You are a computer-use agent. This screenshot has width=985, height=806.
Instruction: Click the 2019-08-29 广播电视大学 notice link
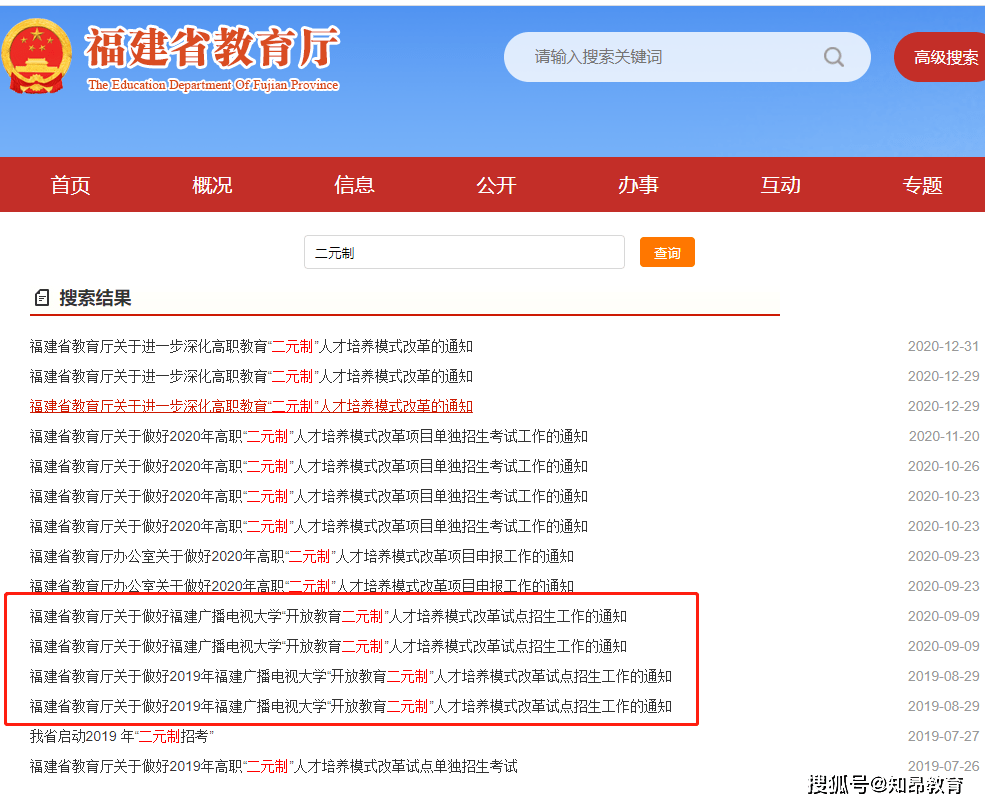pyautogui.click(x=349, y=676)
